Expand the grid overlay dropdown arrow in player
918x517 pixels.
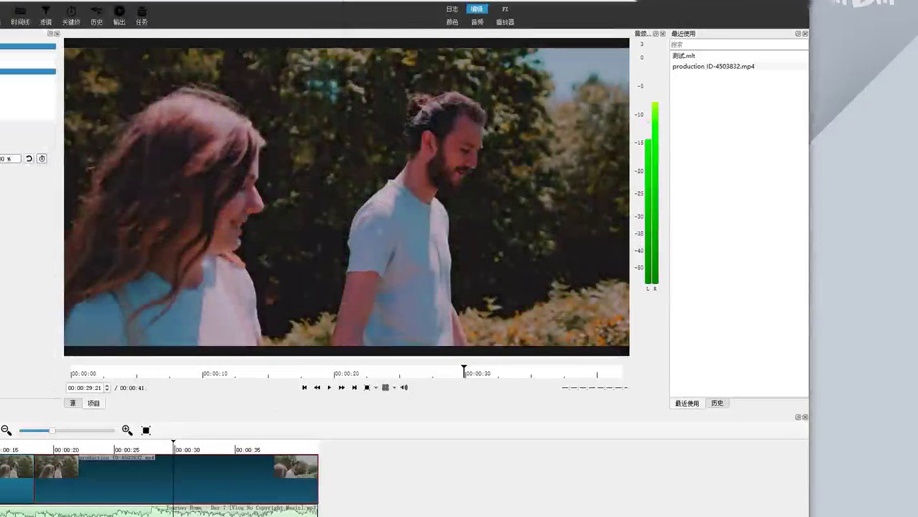pos(394,388)
